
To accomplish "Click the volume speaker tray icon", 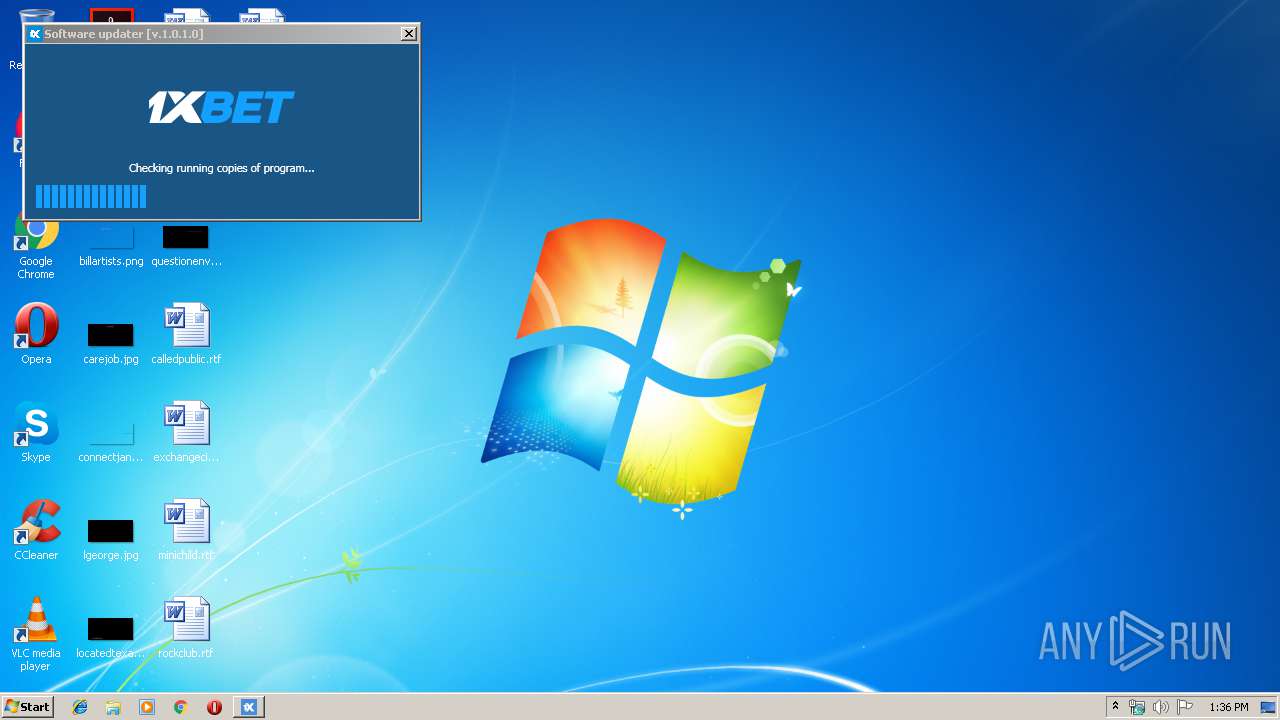I will (1161, 707).
